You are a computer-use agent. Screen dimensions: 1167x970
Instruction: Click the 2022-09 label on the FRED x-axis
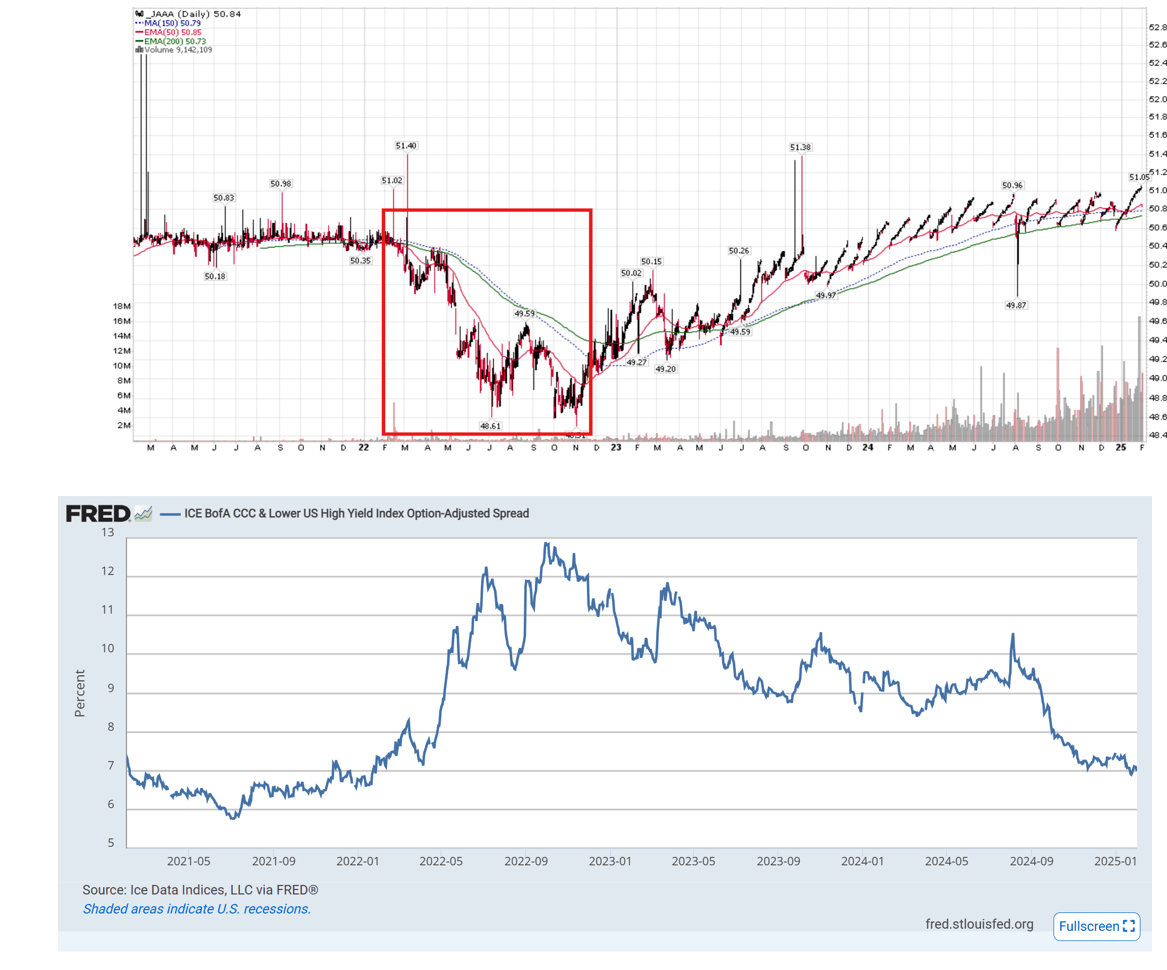525,861
